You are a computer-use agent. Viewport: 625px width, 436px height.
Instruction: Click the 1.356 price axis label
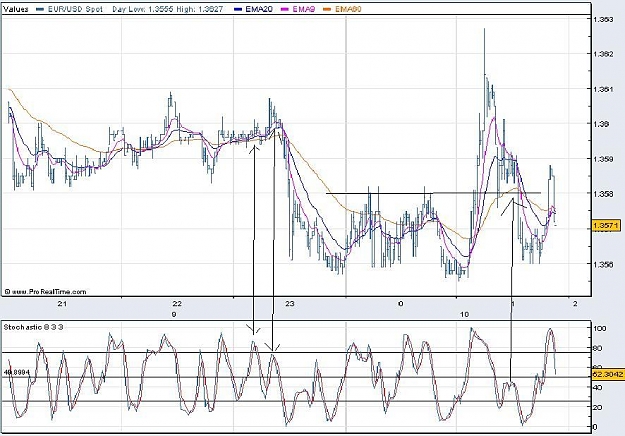[x=603, y=264]
